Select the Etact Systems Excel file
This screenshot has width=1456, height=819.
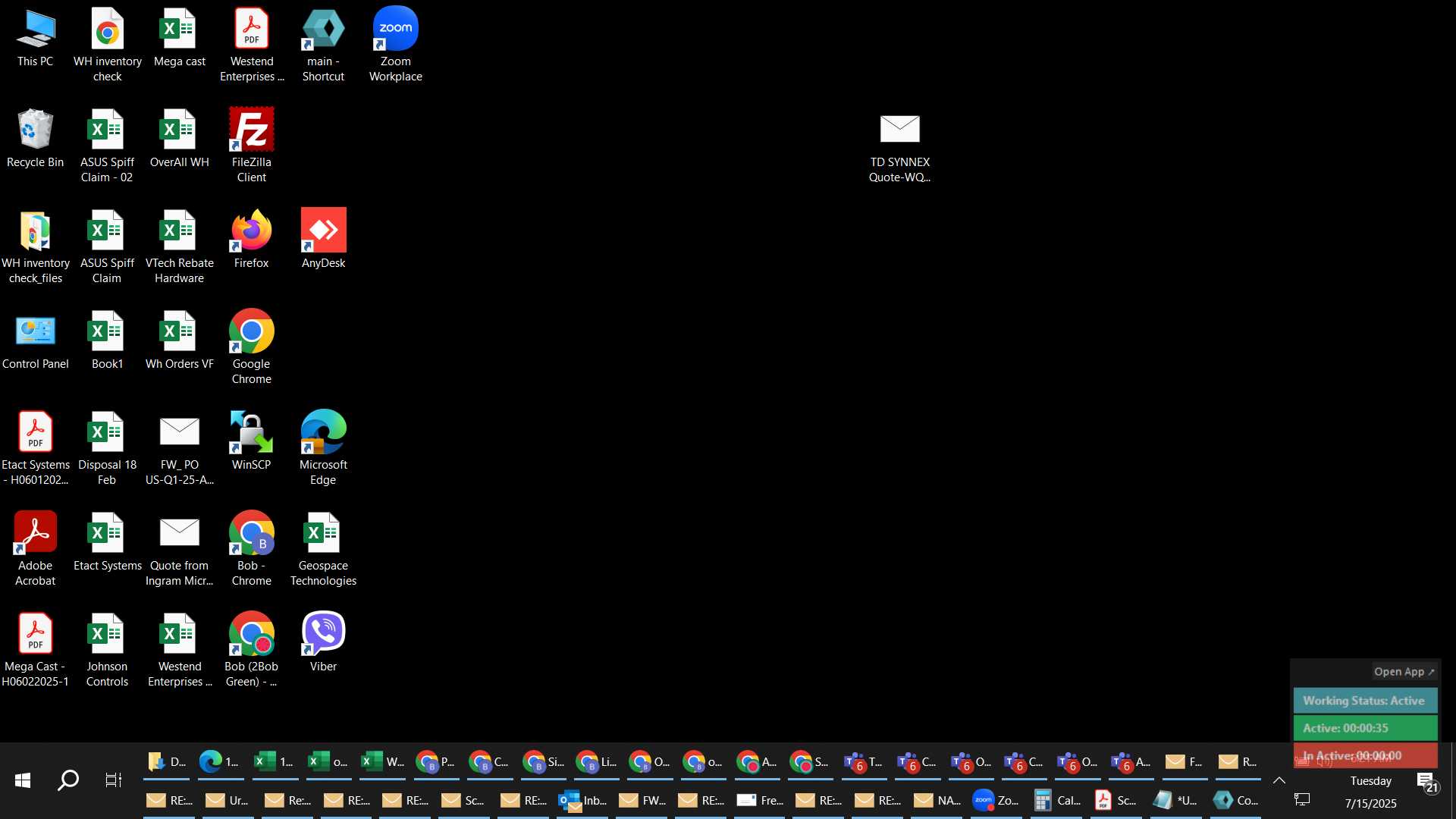pos(108,541)
